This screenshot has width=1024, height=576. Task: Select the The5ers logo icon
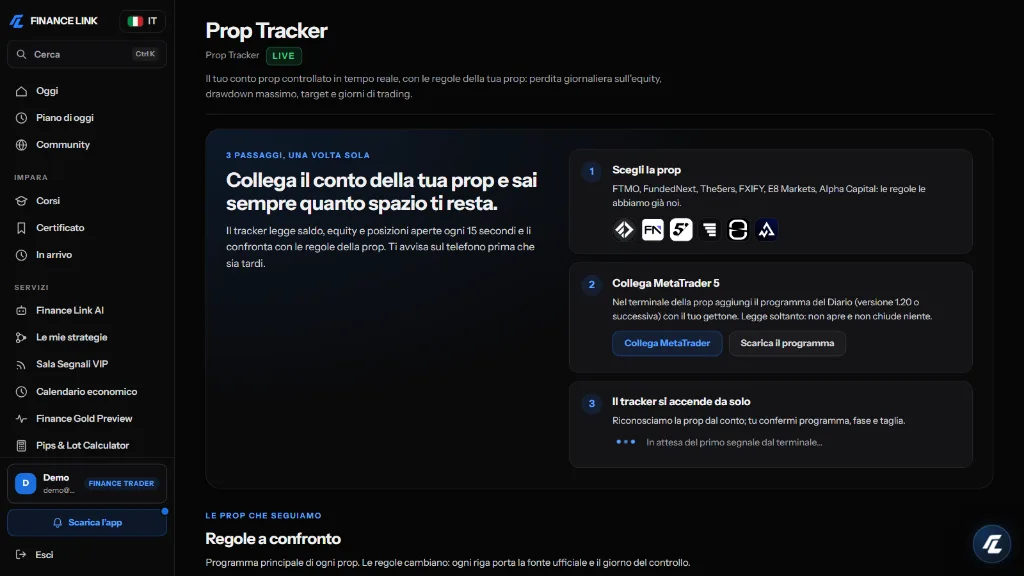pyautogui.click(x=681, y=230)
